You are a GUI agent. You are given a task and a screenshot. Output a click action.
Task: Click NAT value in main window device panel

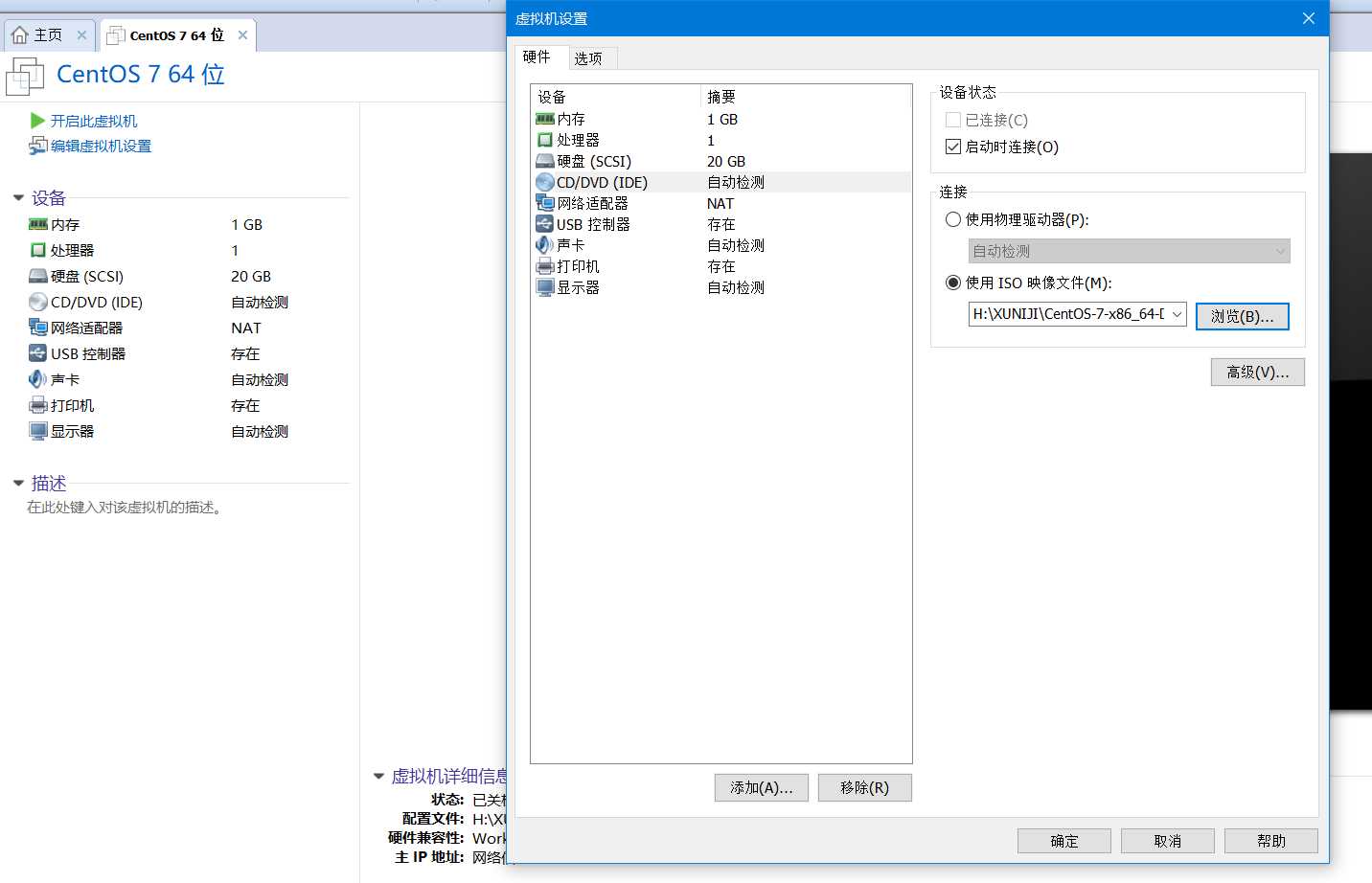(246, 328)
